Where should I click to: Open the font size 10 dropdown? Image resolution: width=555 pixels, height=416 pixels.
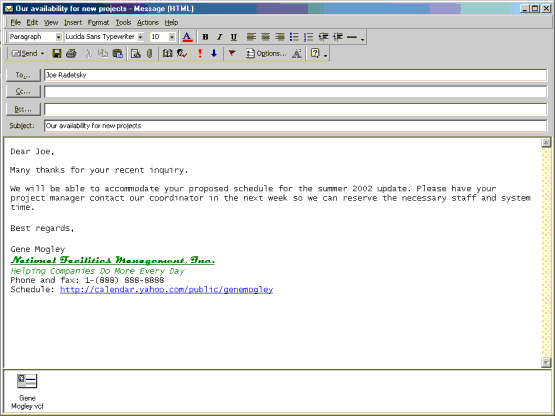click(x=172, y=37)
